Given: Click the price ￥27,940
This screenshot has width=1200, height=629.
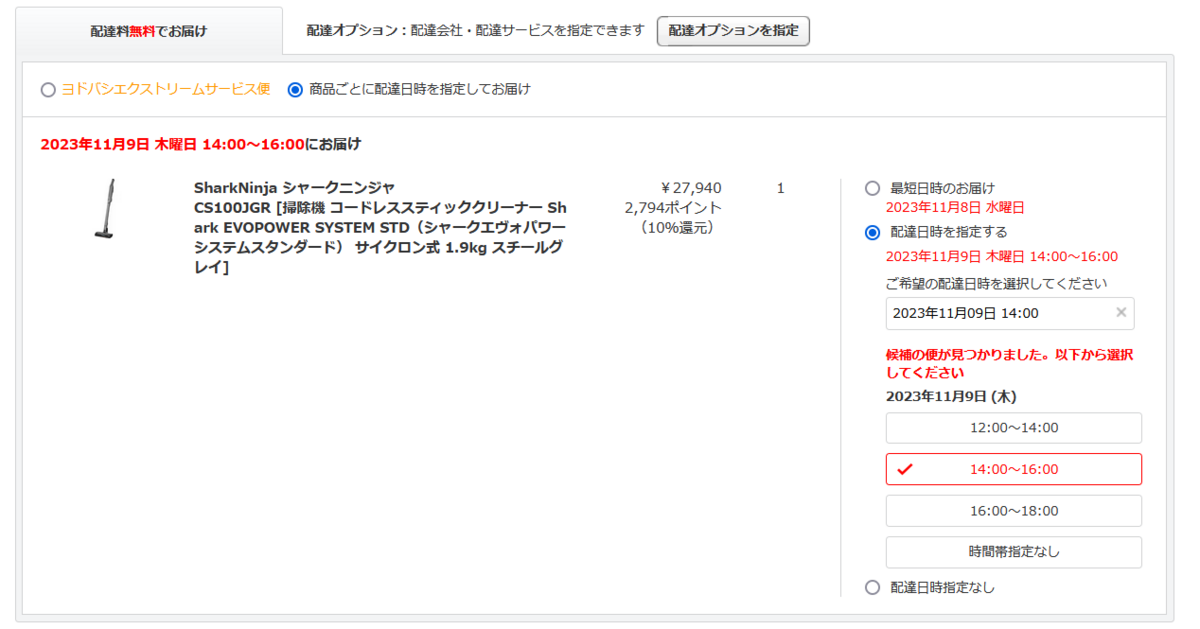Looking at the screenshot, I should (691, 188).
